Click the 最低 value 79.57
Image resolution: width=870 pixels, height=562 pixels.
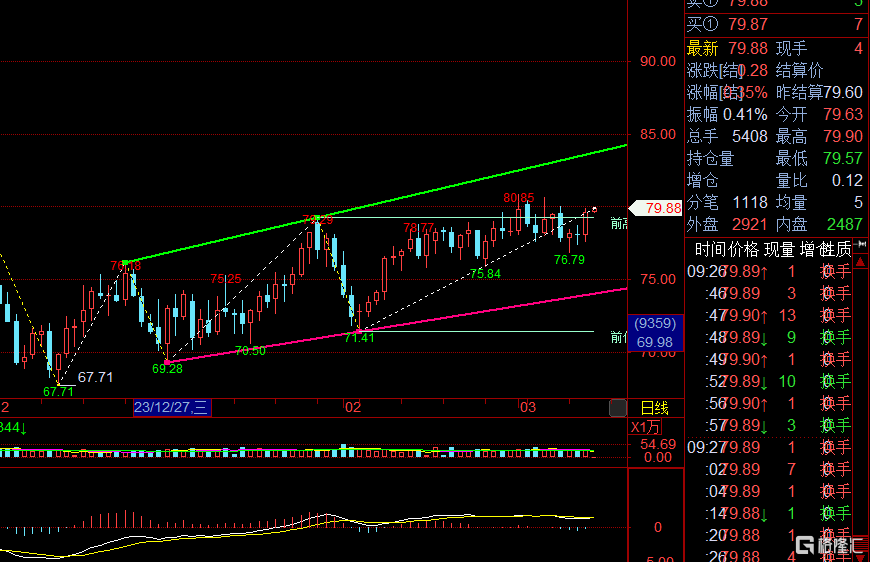pos(843,158)
